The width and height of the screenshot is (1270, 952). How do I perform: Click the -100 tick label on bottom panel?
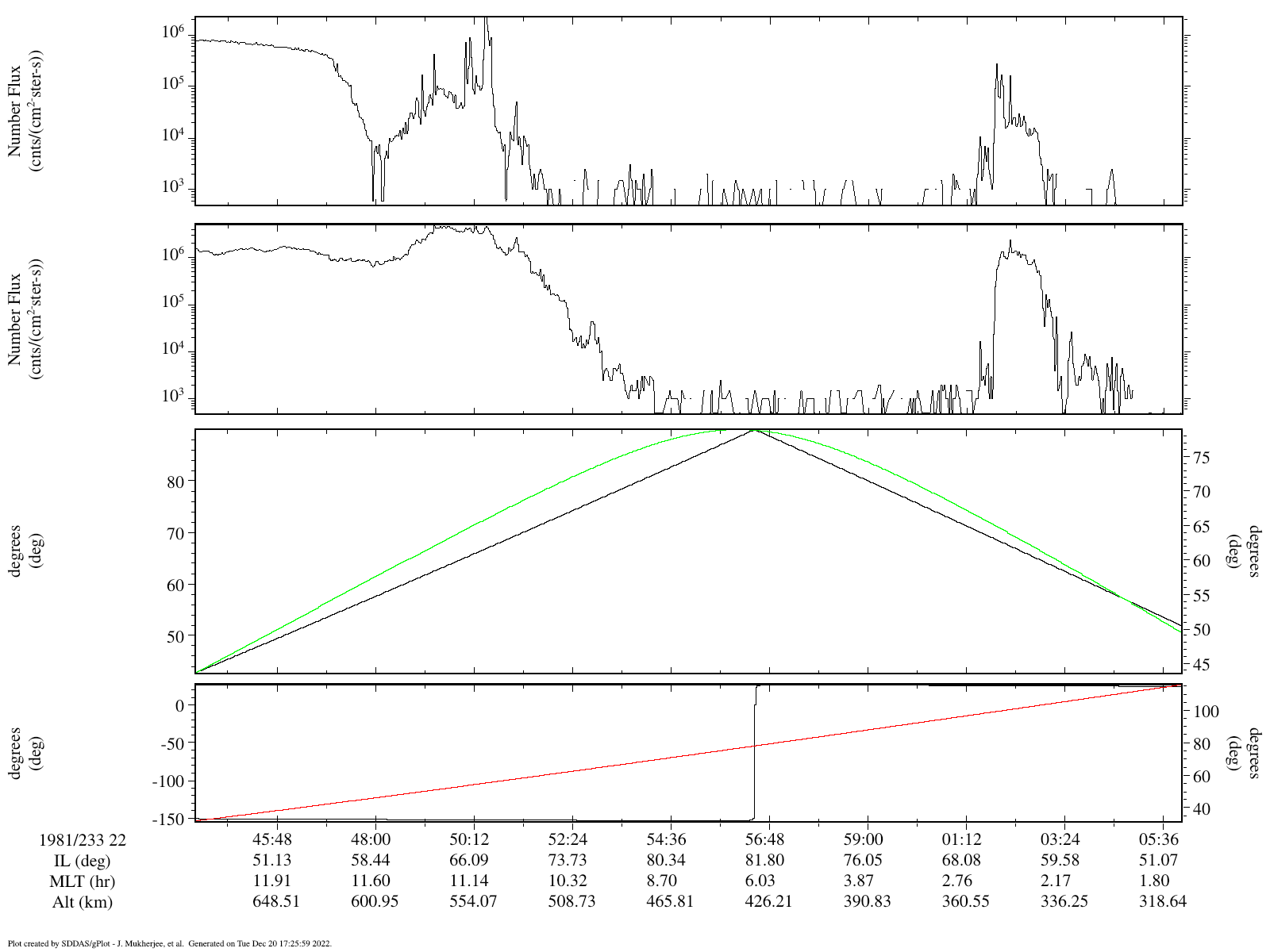click(x=167, y=781)
